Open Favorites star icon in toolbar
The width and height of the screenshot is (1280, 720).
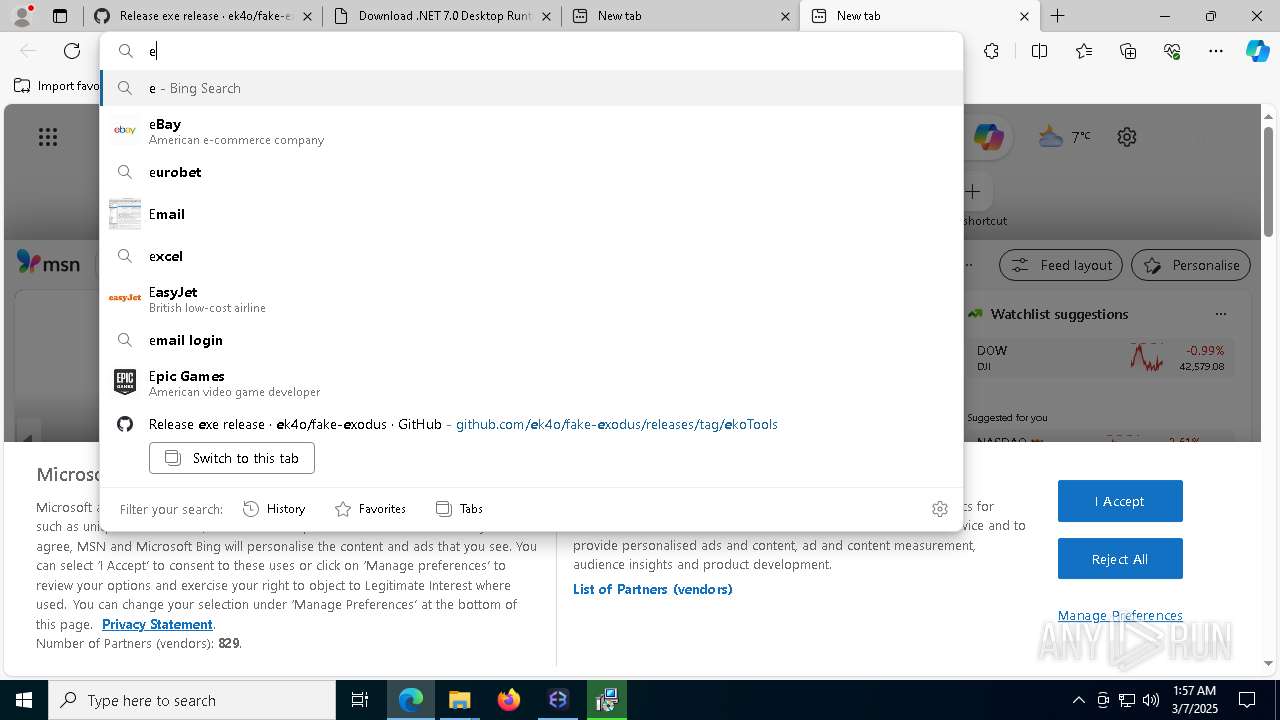point(1084,51)
